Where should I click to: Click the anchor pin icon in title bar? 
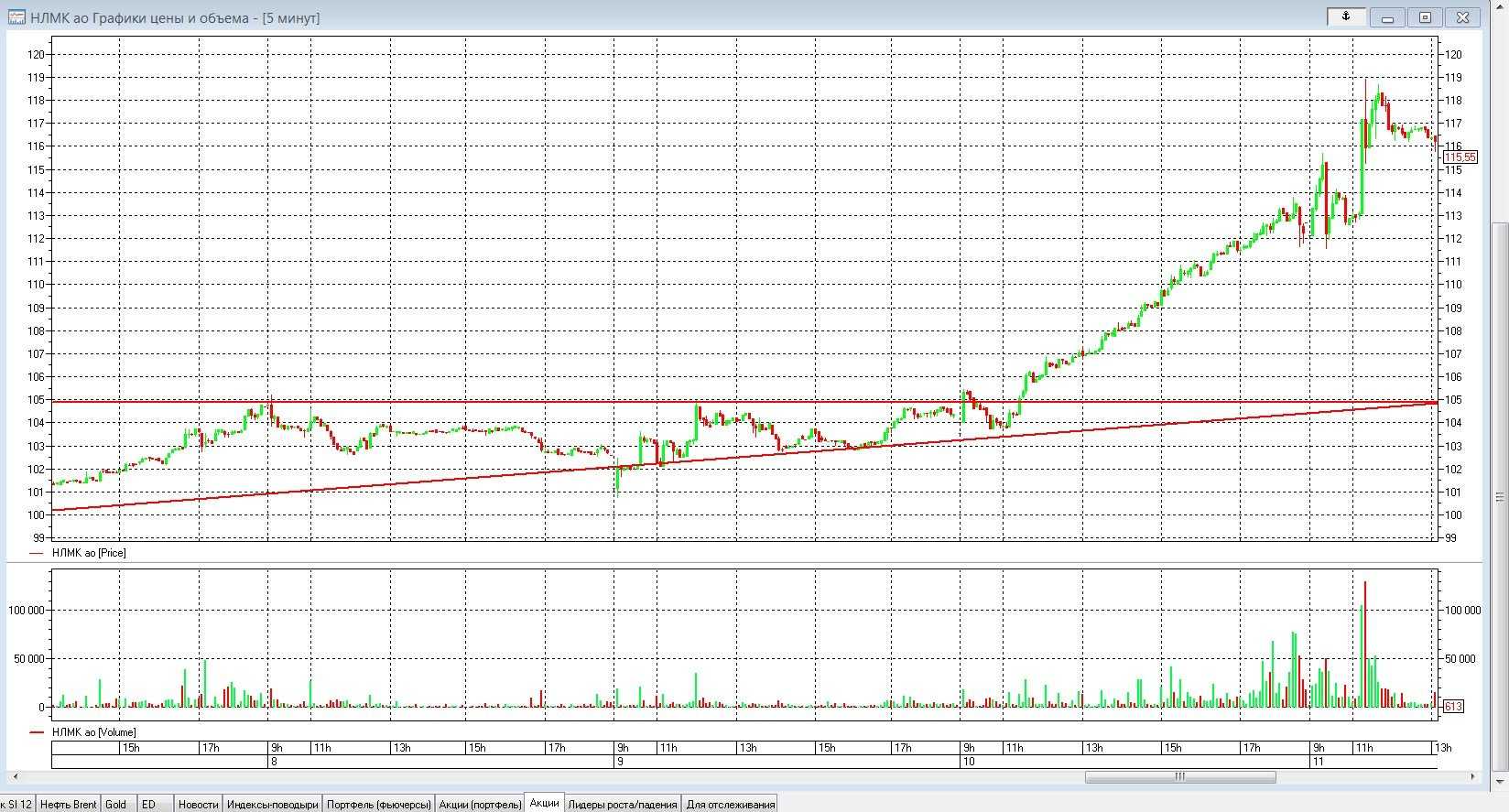1346,16
